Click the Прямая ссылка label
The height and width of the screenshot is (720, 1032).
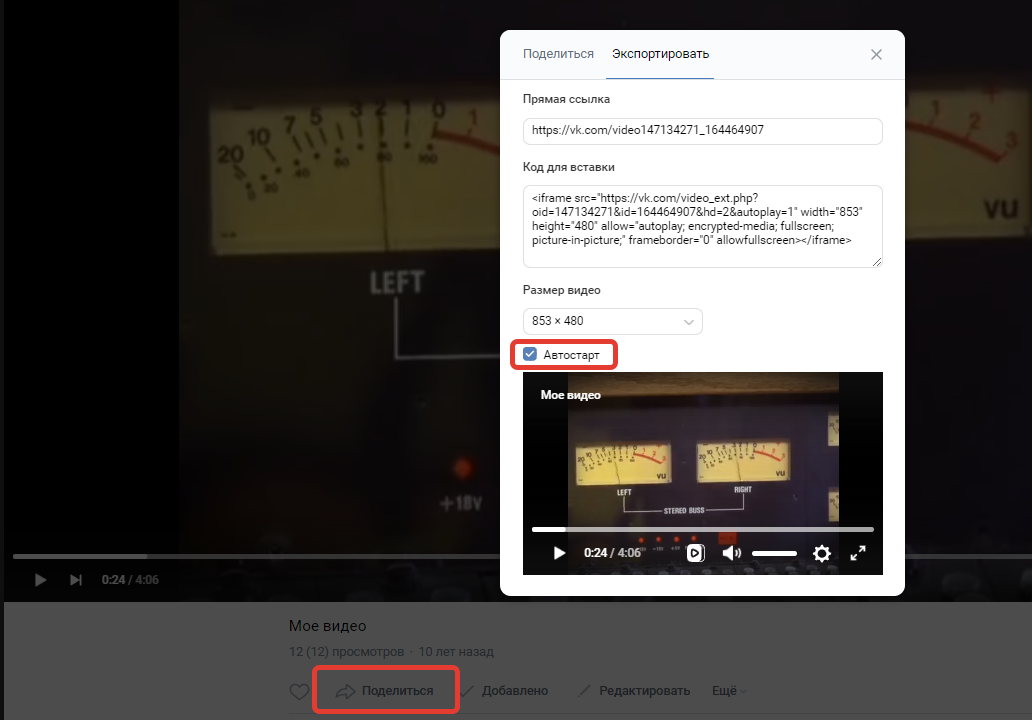click(566, 99)
